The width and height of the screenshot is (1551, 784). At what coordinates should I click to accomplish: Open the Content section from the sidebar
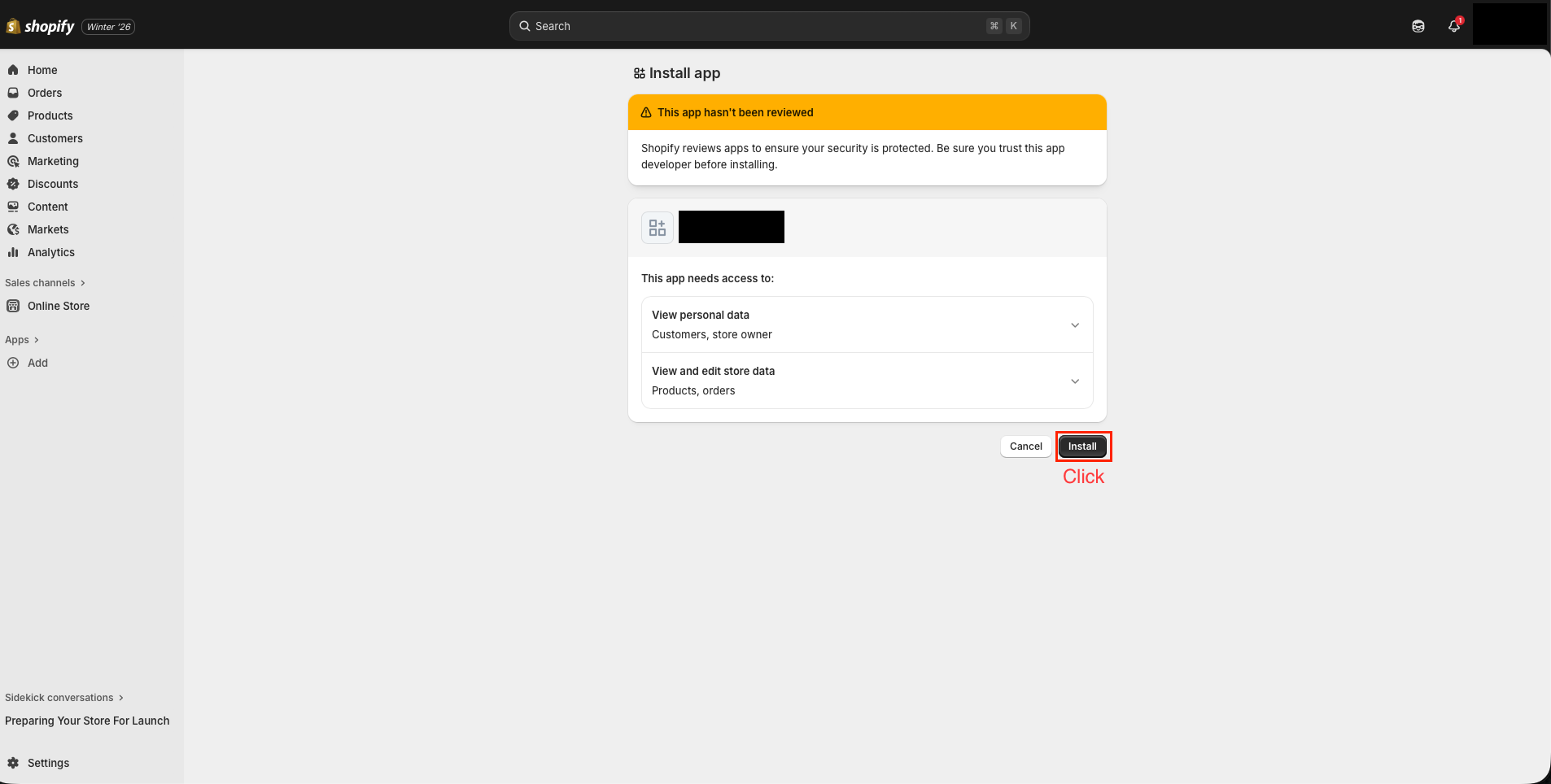click(x=47, y=207)
